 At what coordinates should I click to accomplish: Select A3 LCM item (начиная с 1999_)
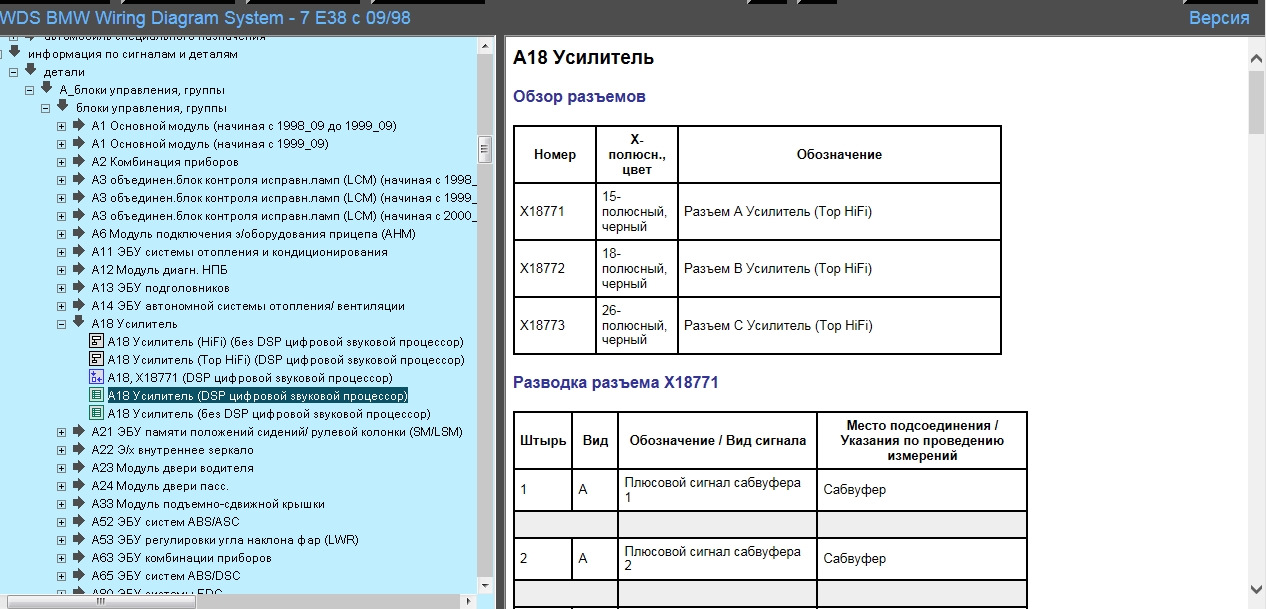(x=283, y=198)
